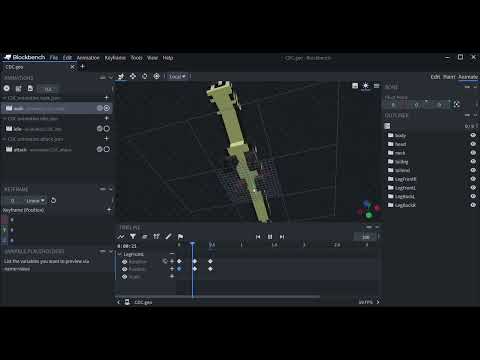Open the Animation menu
This screenshot has width=480, height=360.
(x=88, y=58)
